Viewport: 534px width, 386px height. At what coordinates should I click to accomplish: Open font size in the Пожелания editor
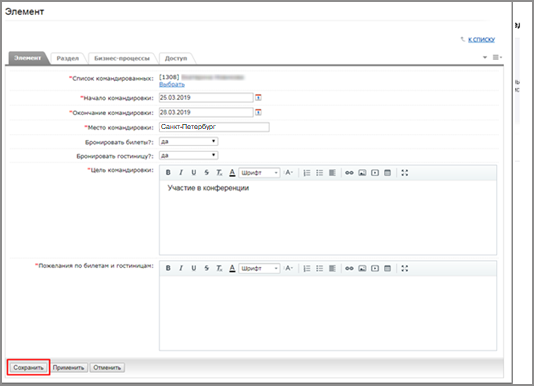pos(288,268)
